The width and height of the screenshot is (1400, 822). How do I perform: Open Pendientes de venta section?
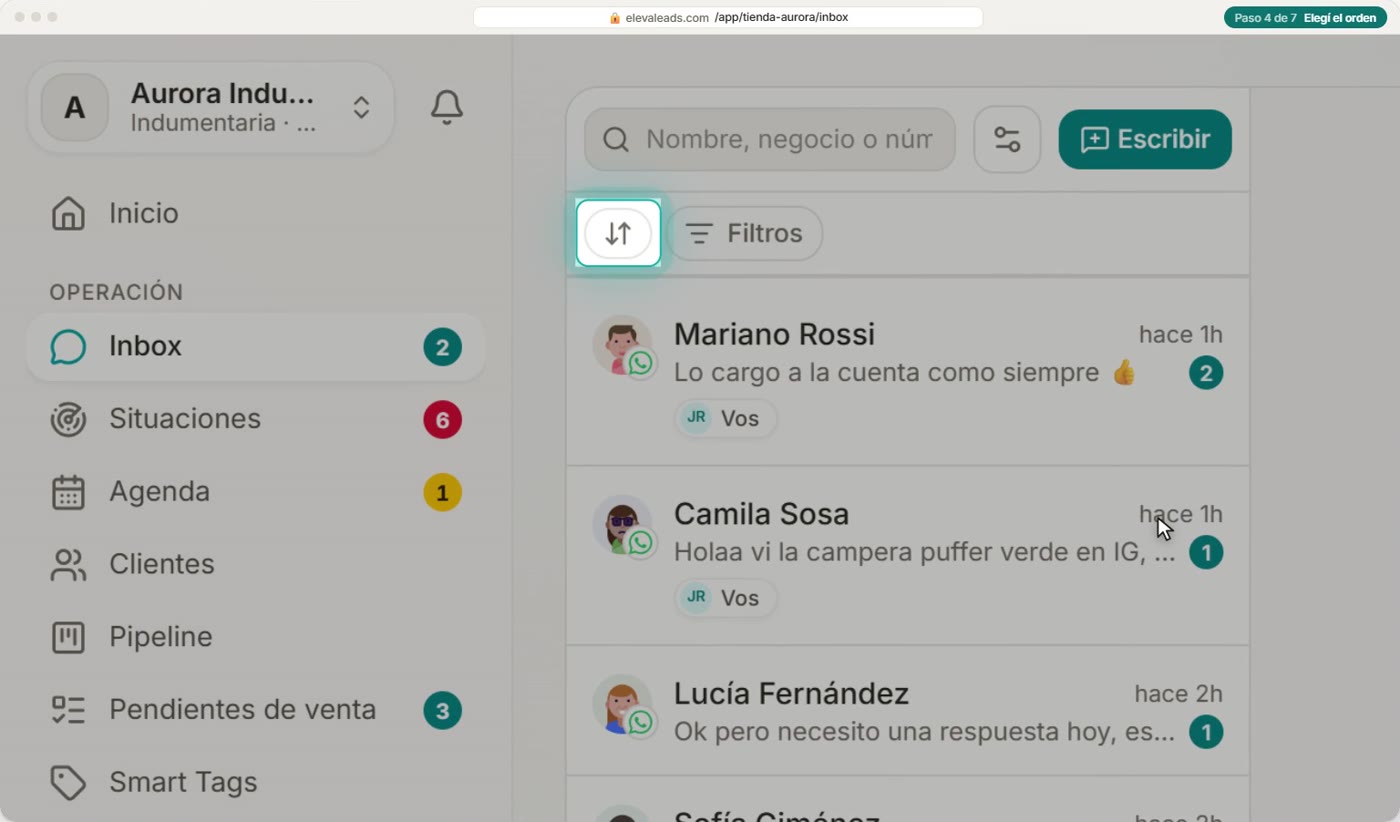coord(256,710)
